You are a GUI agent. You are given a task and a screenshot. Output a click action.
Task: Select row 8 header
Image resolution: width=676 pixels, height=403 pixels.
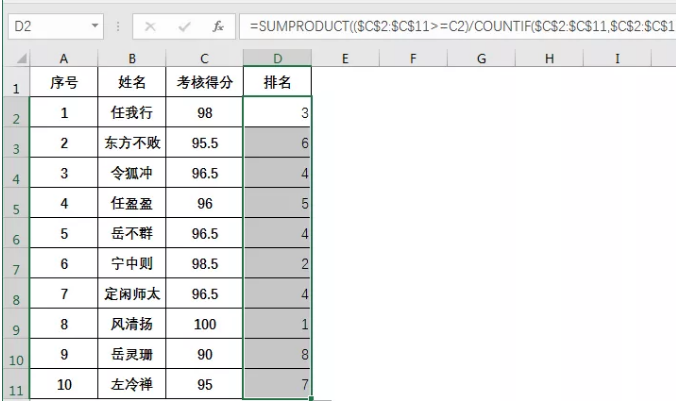pos(16,293)
